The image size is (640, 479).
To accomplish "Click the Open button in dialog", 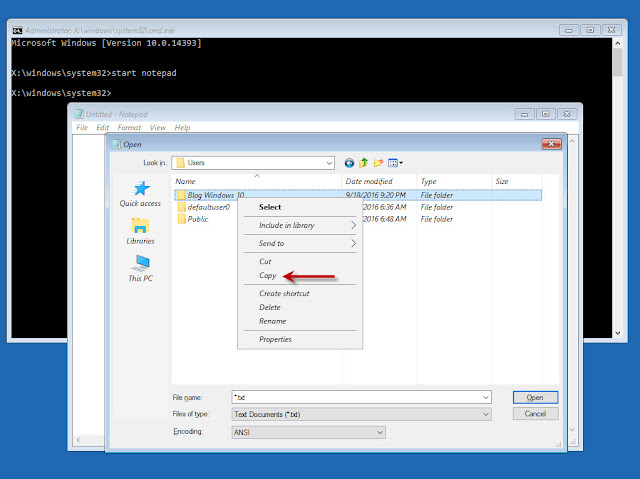I will [535, 397].
